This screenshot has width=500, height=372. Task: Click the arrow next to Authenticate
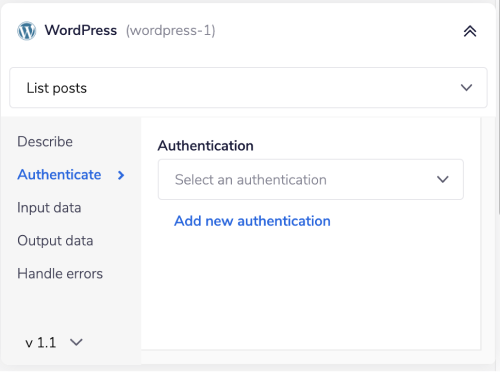(121, 175)
